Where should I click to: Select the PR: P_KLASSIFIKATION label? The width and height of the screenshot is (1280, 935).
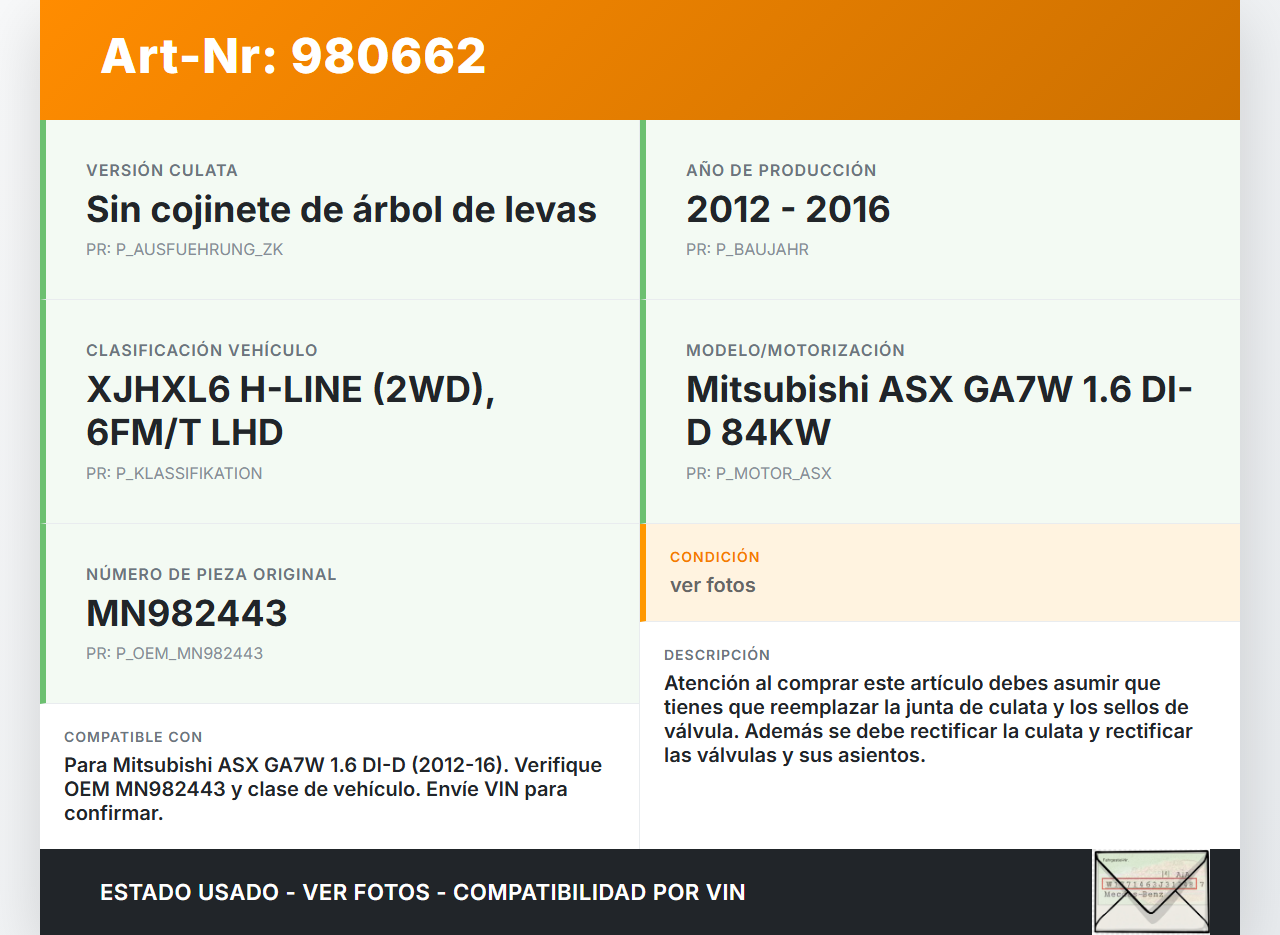point(175,473)
